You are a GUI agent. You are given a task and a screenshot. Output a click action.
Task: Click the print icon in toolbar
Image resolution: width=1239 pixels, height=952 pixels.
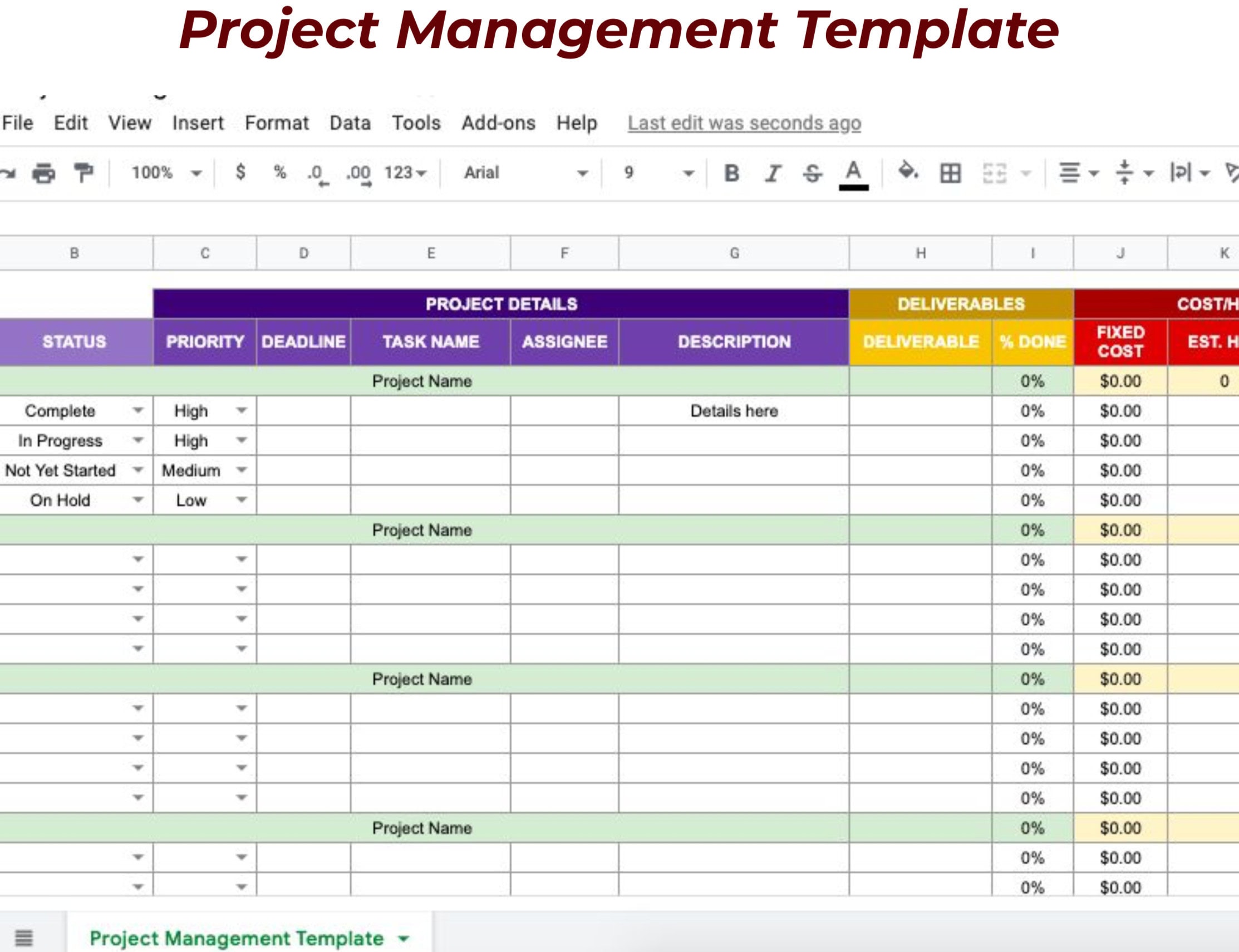[x=43, y=173]
